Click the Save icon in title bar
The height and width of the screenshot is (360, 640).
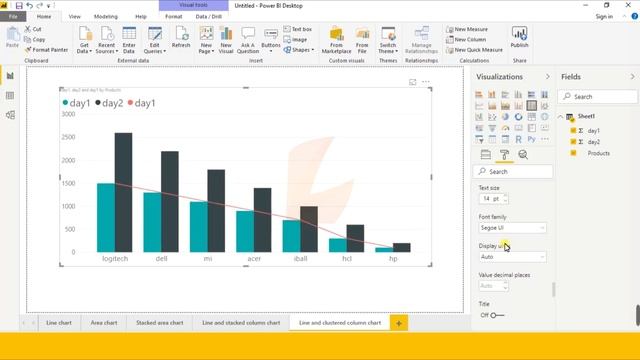click(x=19, y=6)
